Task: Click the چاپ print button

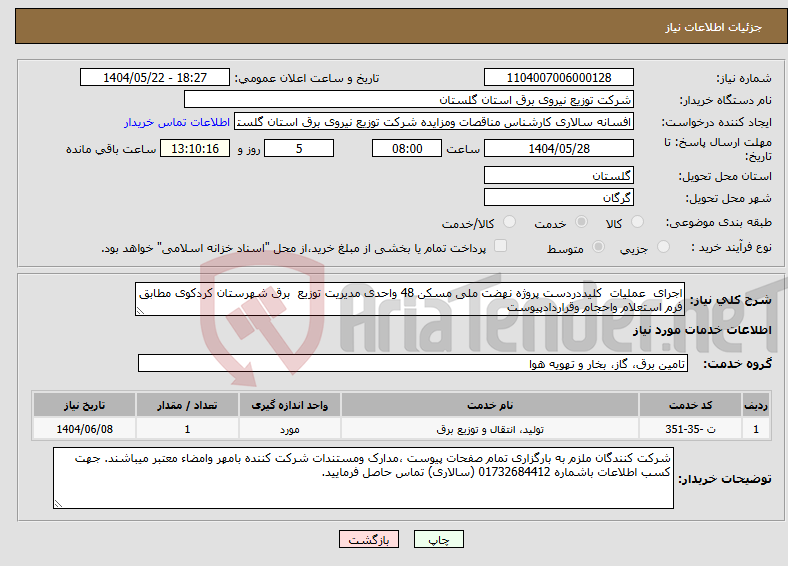Action: point(439,539)
